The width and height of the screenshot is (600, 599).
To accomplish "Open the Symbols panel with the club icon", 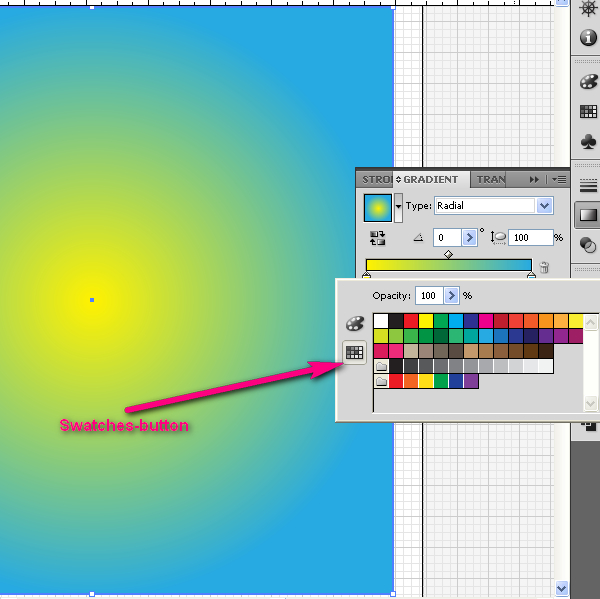I will coord(589,143).
